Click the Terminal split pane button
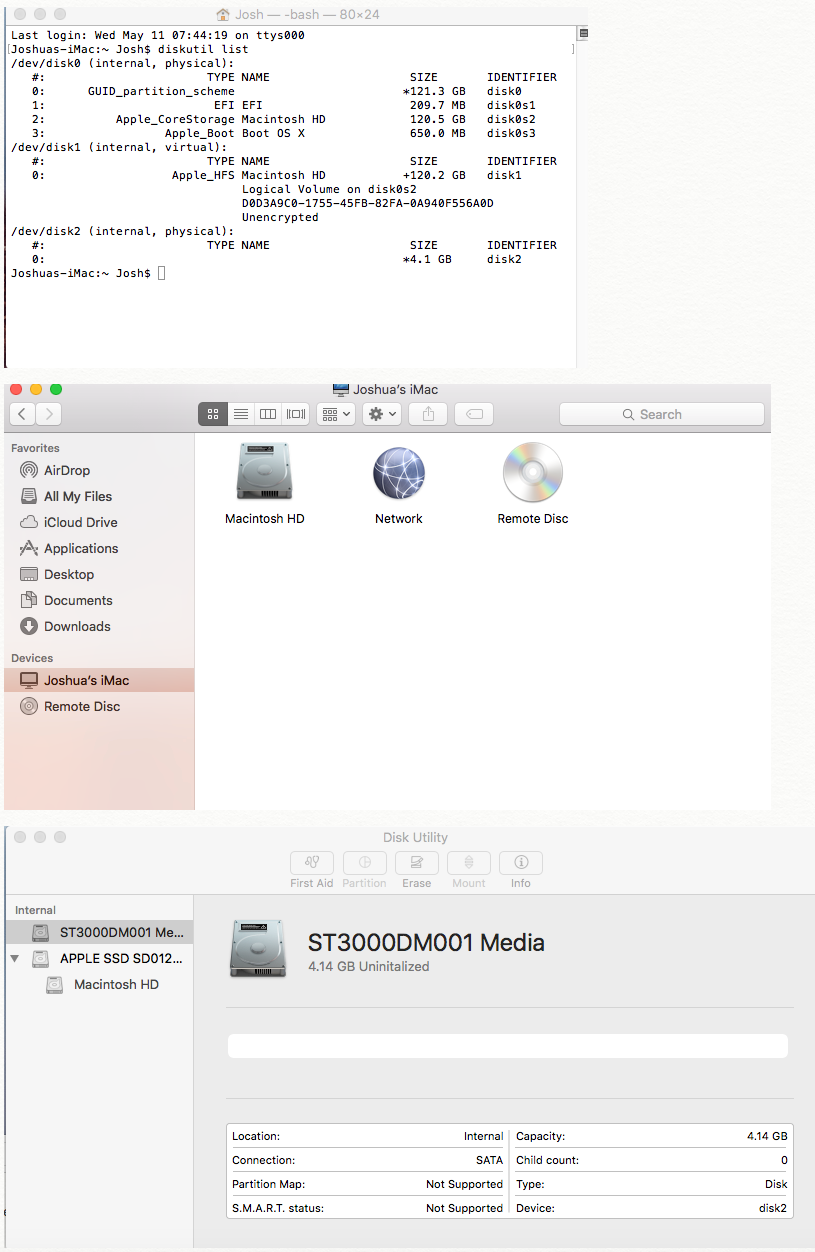 pos(583,33)
